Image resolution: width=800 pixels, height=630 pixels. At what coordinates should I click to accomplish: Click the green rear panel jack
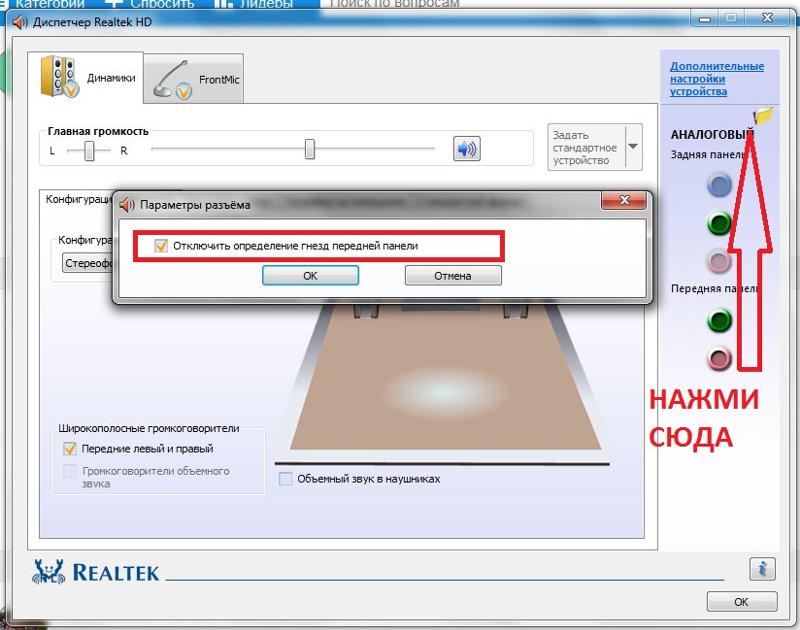(719, 223)
